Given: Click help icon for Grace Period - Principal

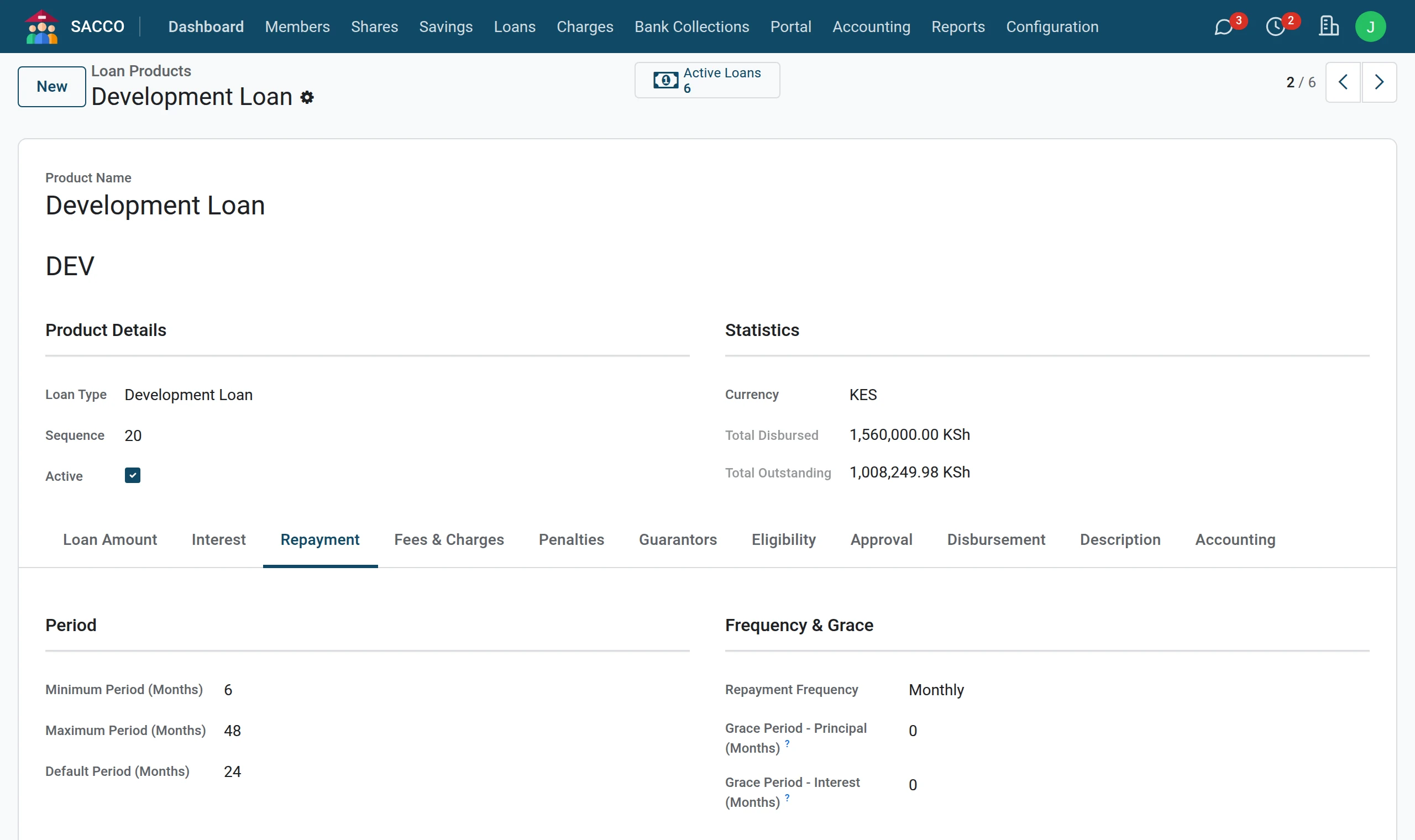Looking at the screenshot, I should (x=787, y=744).
